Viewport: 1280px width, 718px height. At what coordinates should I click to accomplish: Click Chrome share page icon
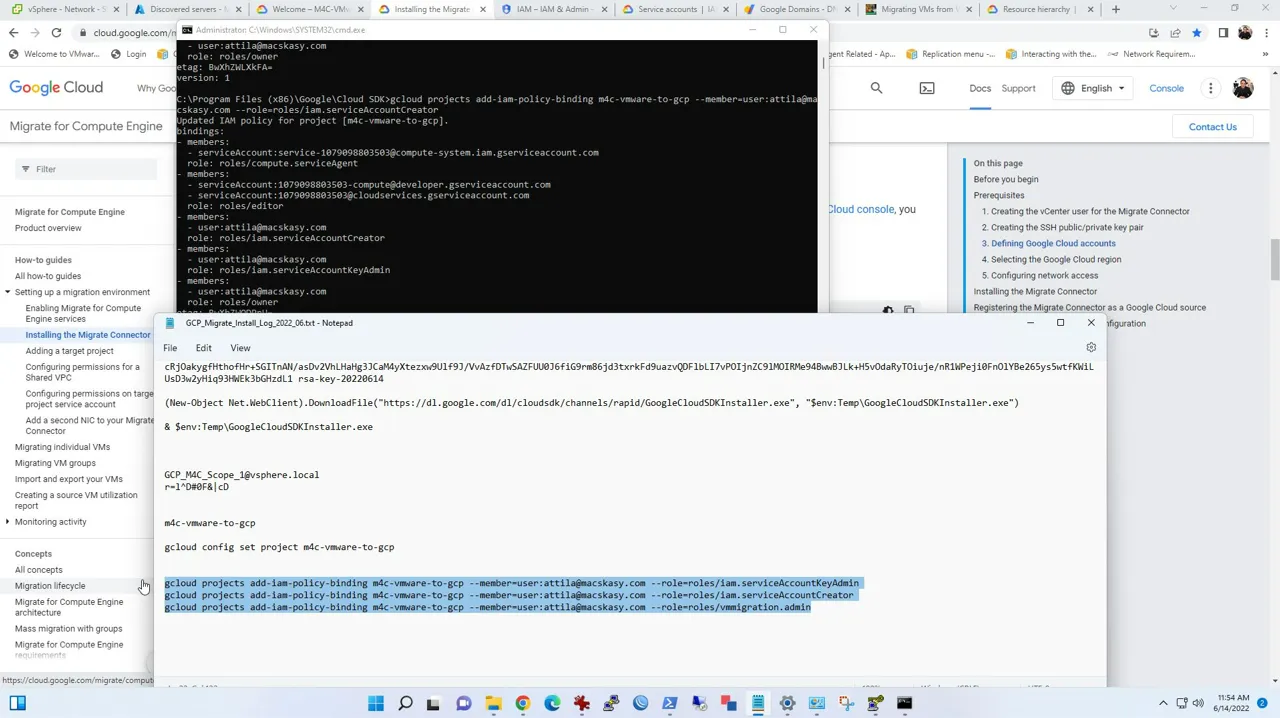click(1175, 33)
